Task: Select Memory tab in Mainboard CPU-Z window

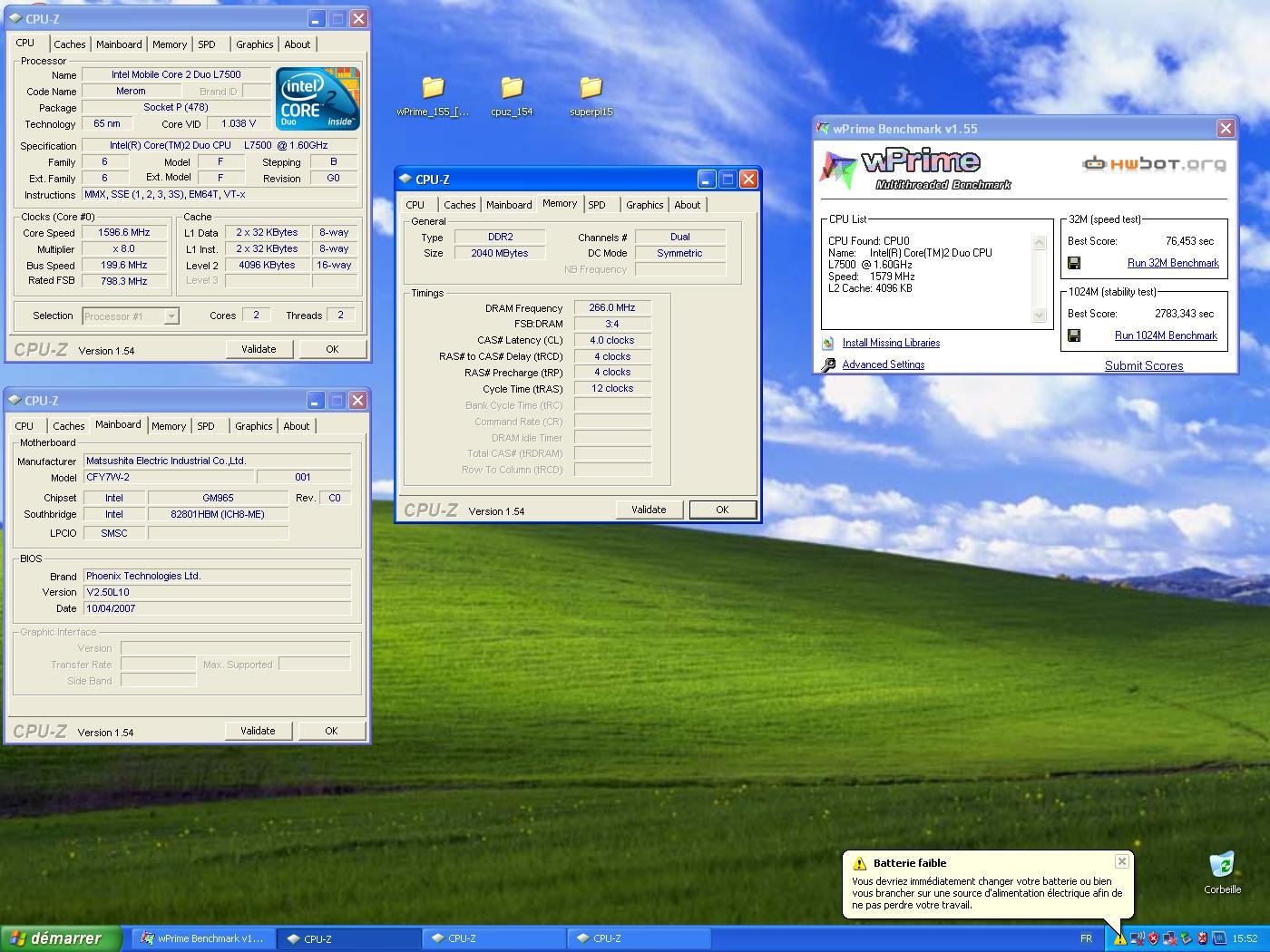Action: click(169, 426)
